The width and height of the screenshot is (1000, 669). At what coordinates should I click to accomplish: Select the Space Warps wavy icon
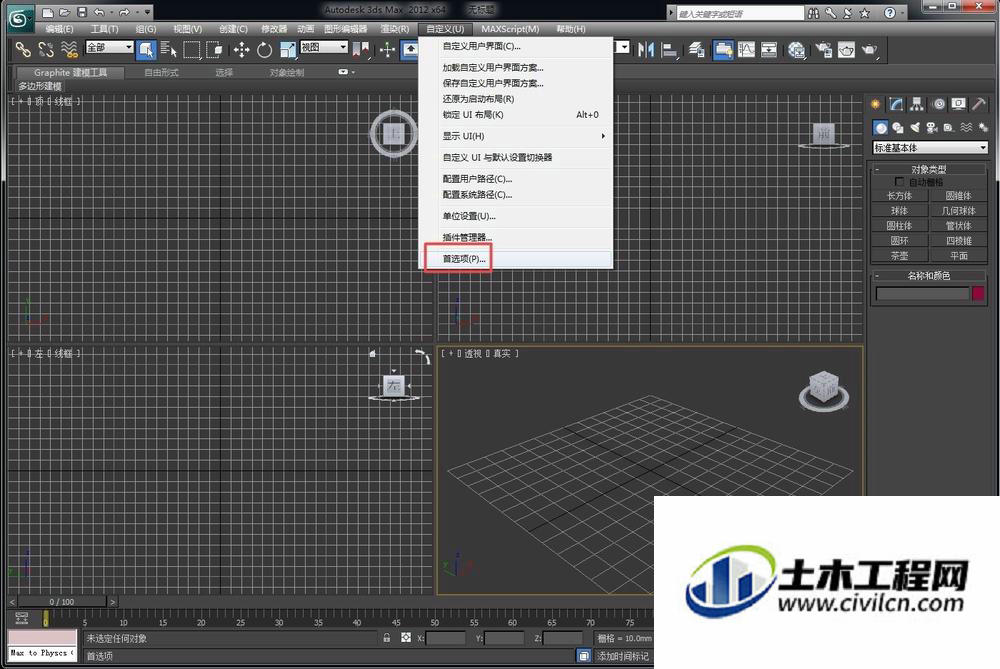pyautogui.click(x=966, y=128)
